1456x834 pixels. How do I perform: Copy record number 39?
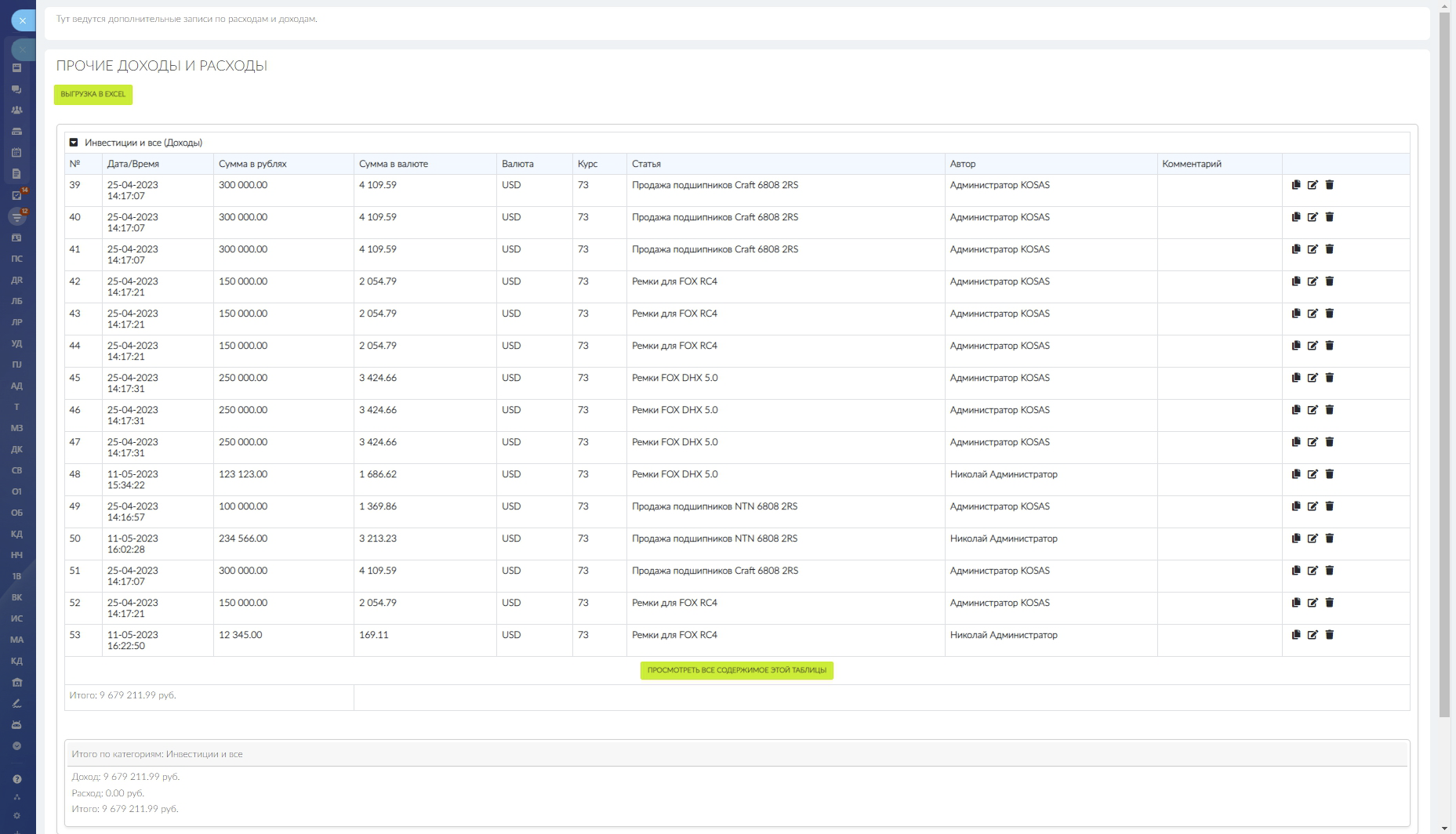coord(1295,185)
